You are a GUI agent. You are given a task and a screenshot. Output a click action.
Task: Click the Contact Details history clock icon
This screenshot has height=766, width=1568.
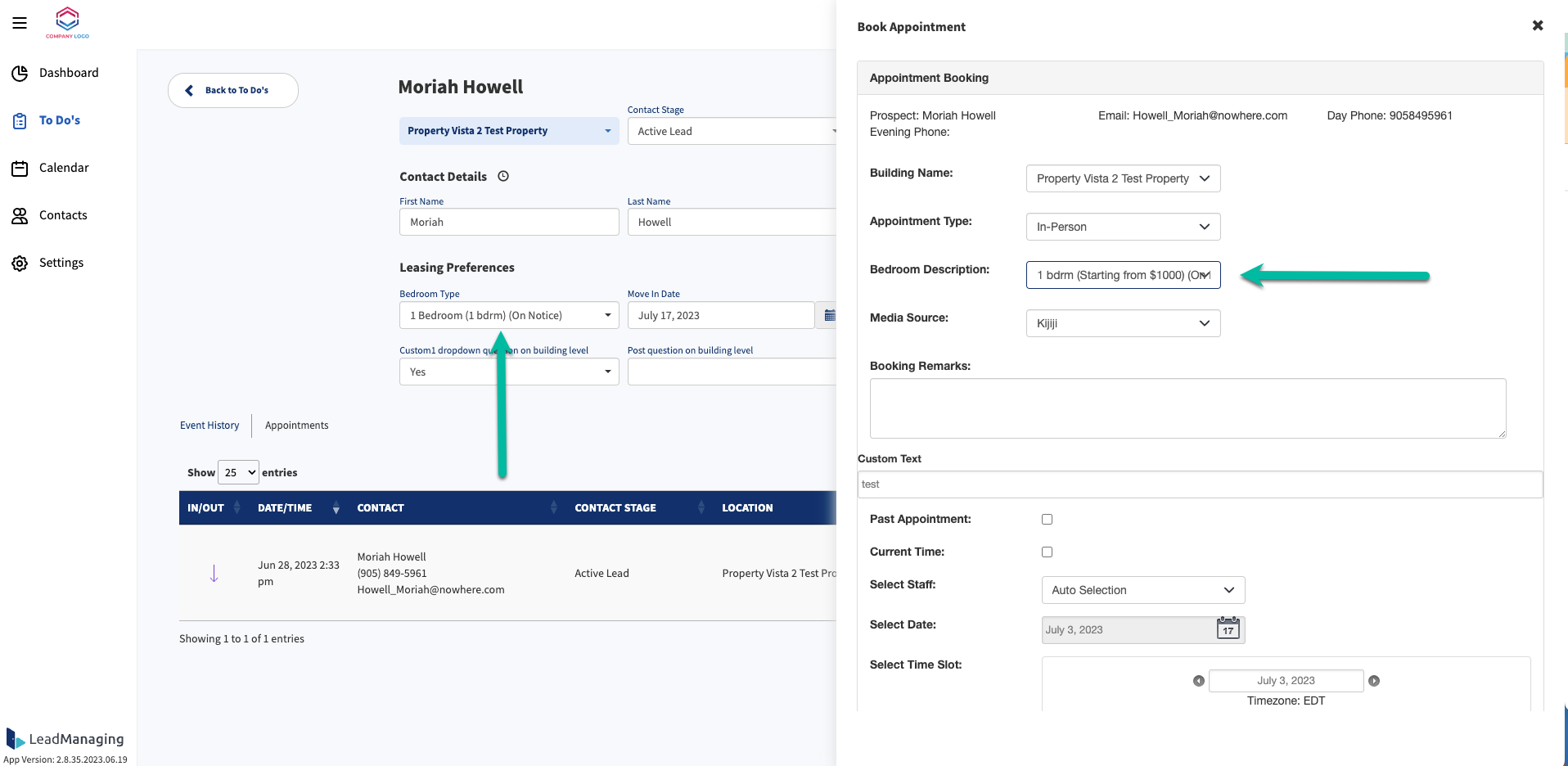point(503,176)
